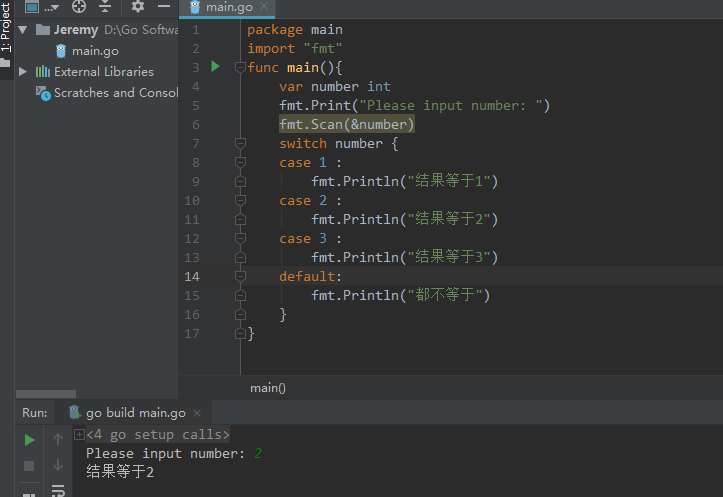This screenshot has width=723, height=497.
Task: Collapse the Jeremy project folder
Action: [23, 30]
